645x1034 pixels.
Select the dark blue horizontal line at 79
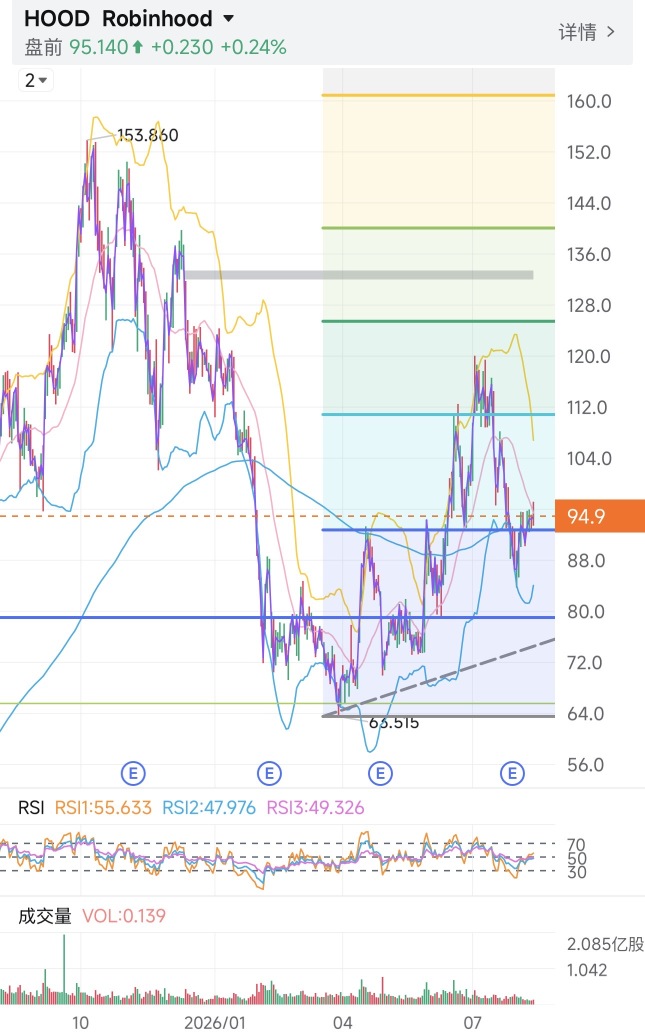tap(277, 618)
